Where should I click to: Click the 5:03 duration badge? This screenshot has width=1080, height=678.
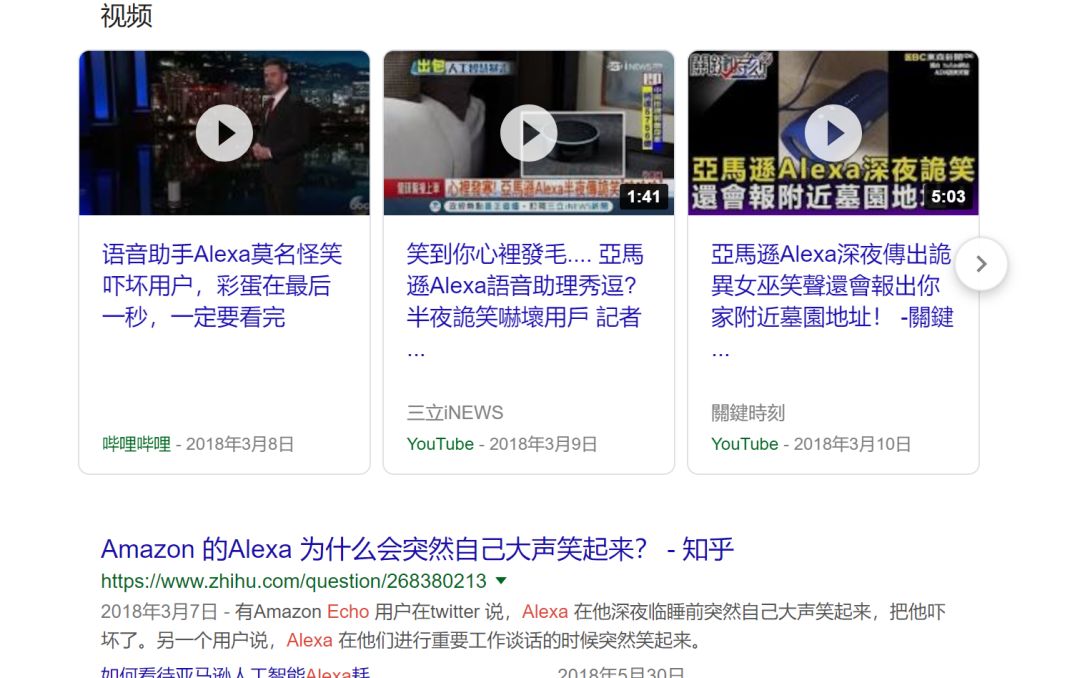tap(948, 197)
